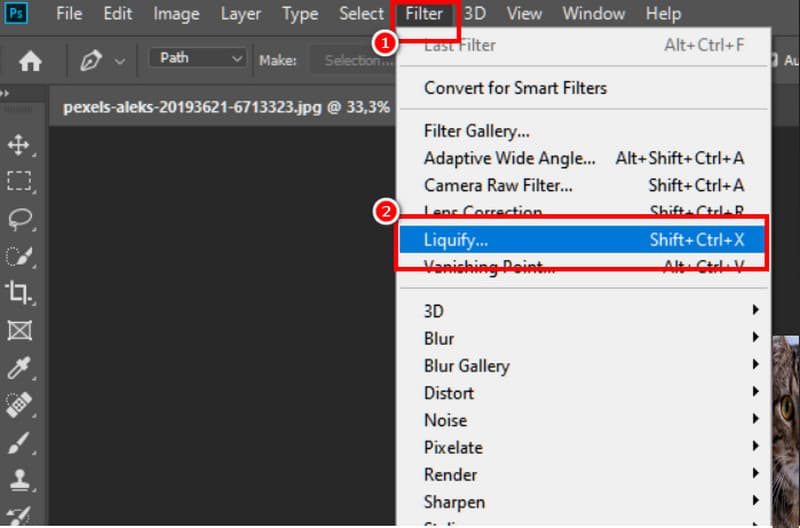Expand the Render submenu
Screen dimensions: 800x528
(x=584, y=474)
